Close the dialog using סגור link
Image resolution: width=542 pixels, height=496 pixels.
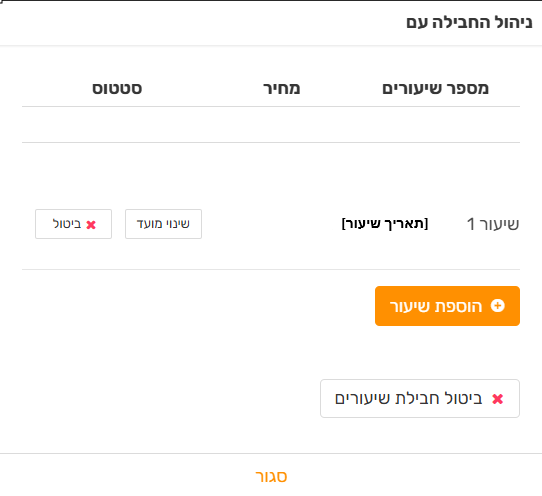click(x=271, y=476)
